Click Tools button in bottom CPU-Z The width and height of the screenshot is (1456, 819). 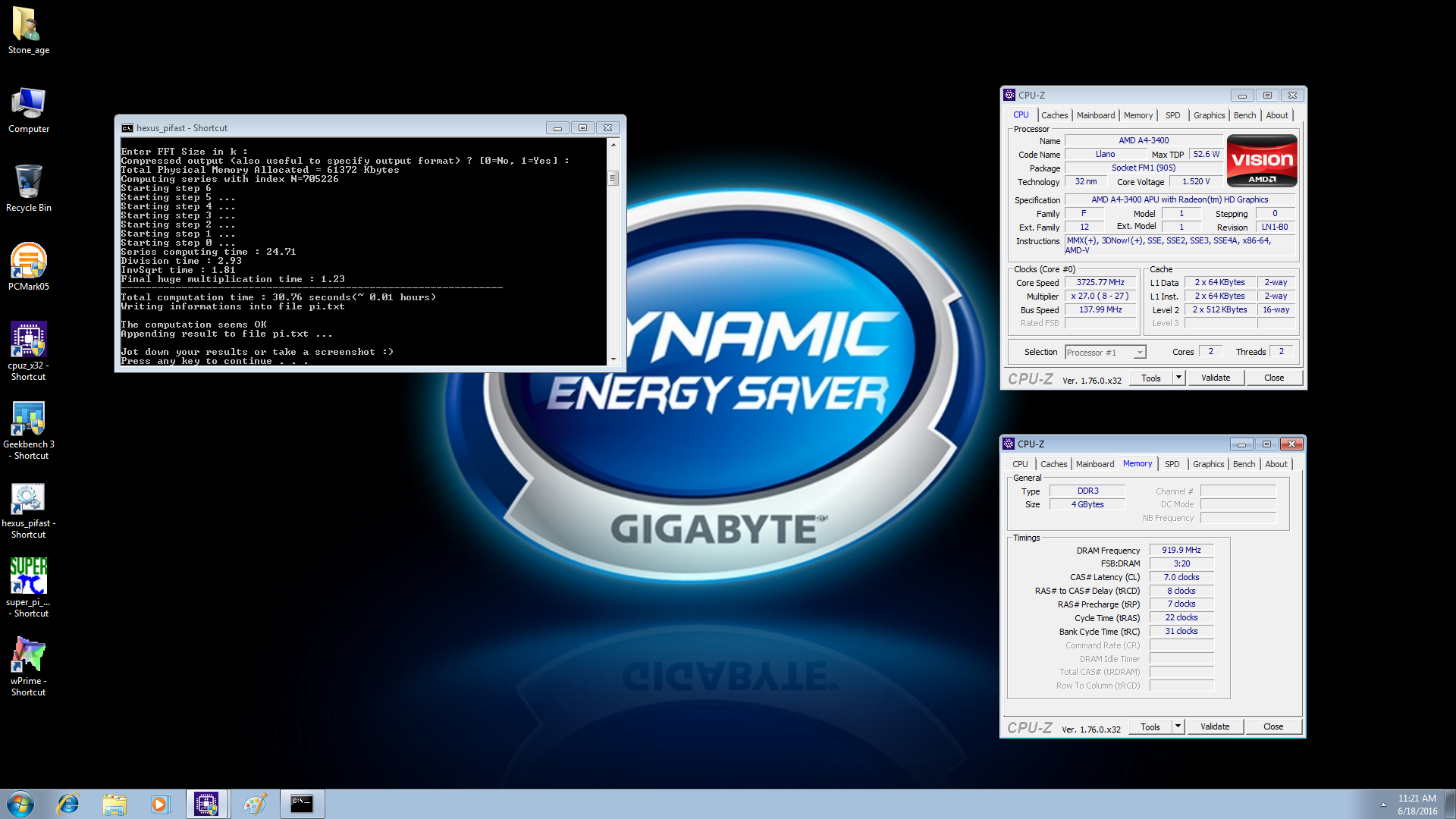(x=1150, y=727)
